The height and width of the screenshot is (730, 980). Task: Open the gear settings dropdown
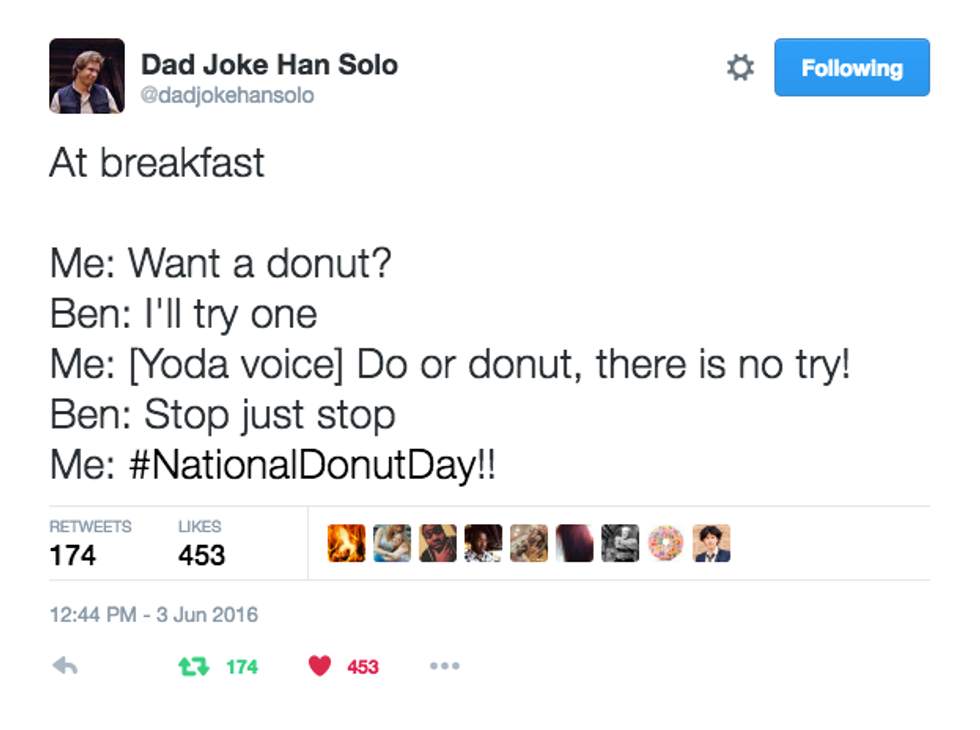[740, 68]
